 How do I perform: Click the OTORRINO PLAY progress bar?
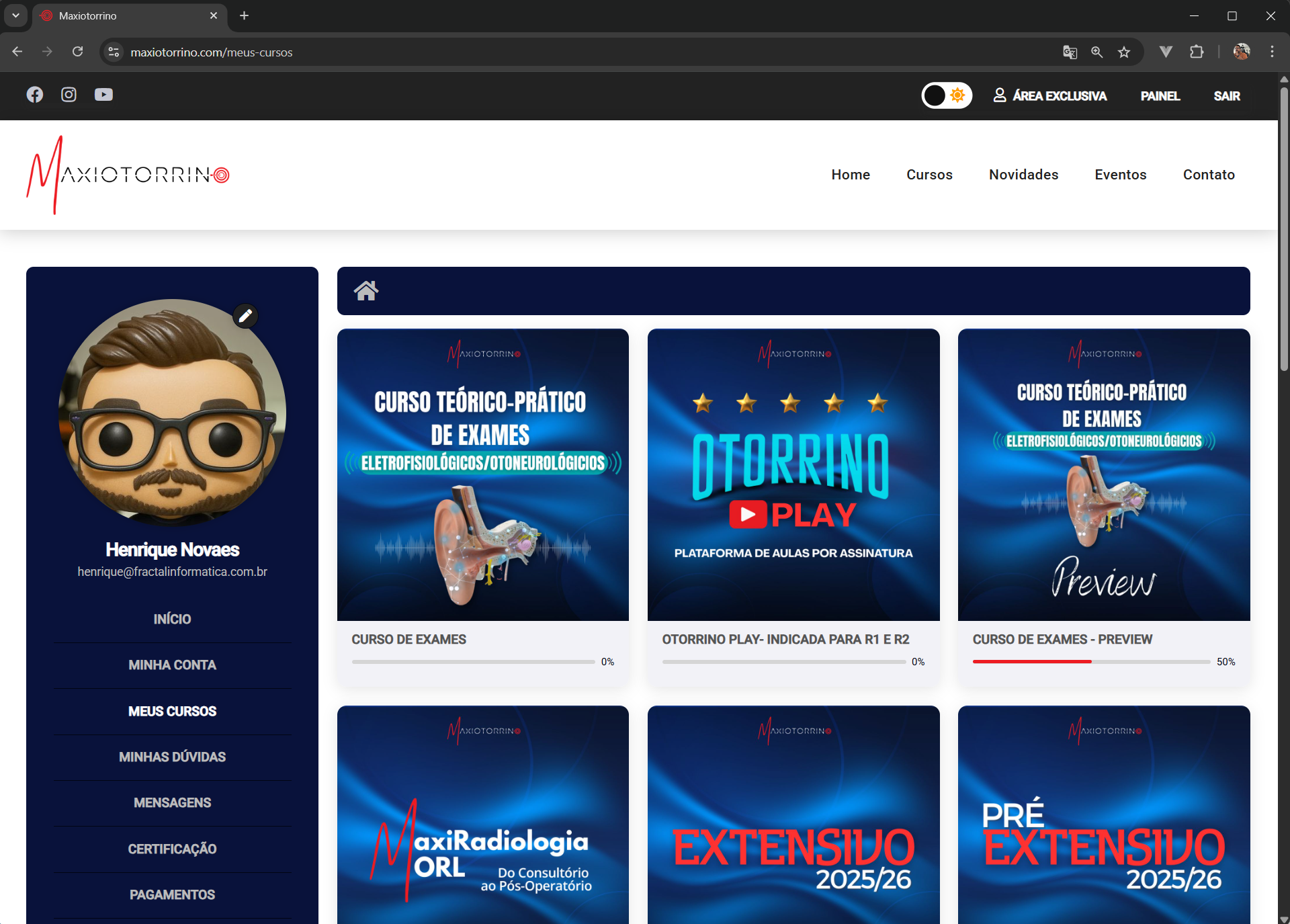click(783, 662)
